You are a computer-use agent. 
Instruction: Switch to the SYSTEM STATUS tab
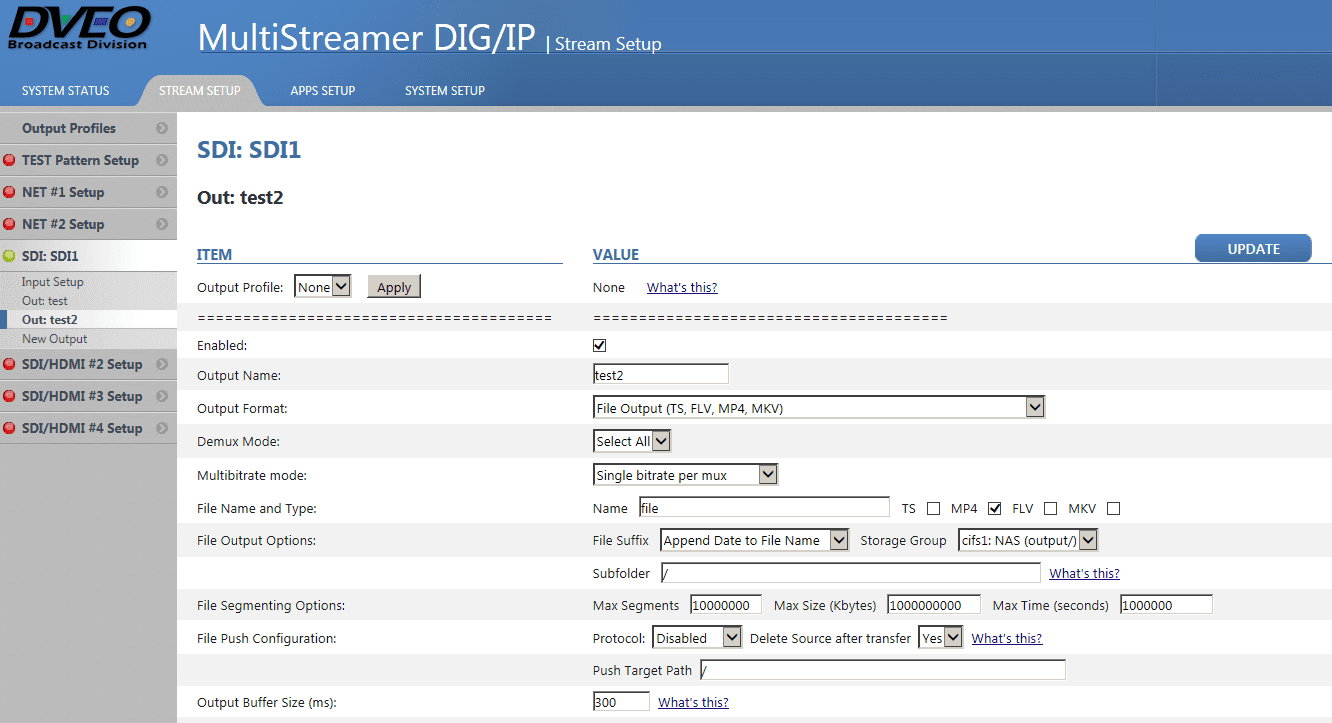66,90
